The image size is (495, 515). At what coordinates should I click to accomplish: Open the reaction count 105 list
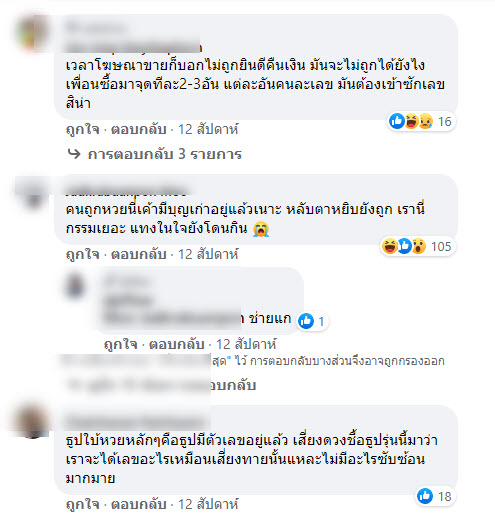pyautogui.click(x=441, y=246)
